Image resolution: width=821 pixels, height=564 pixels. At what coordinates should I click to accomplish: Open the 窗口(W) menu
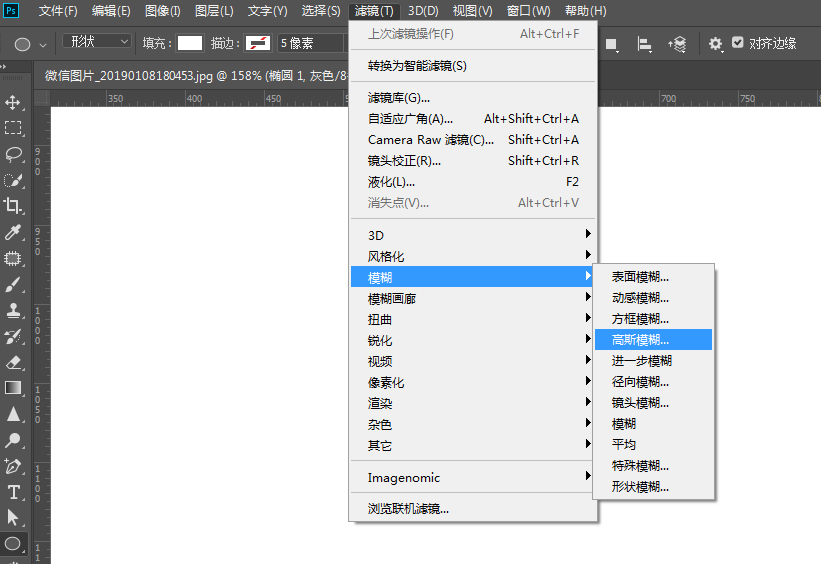[x=528, y=11]
